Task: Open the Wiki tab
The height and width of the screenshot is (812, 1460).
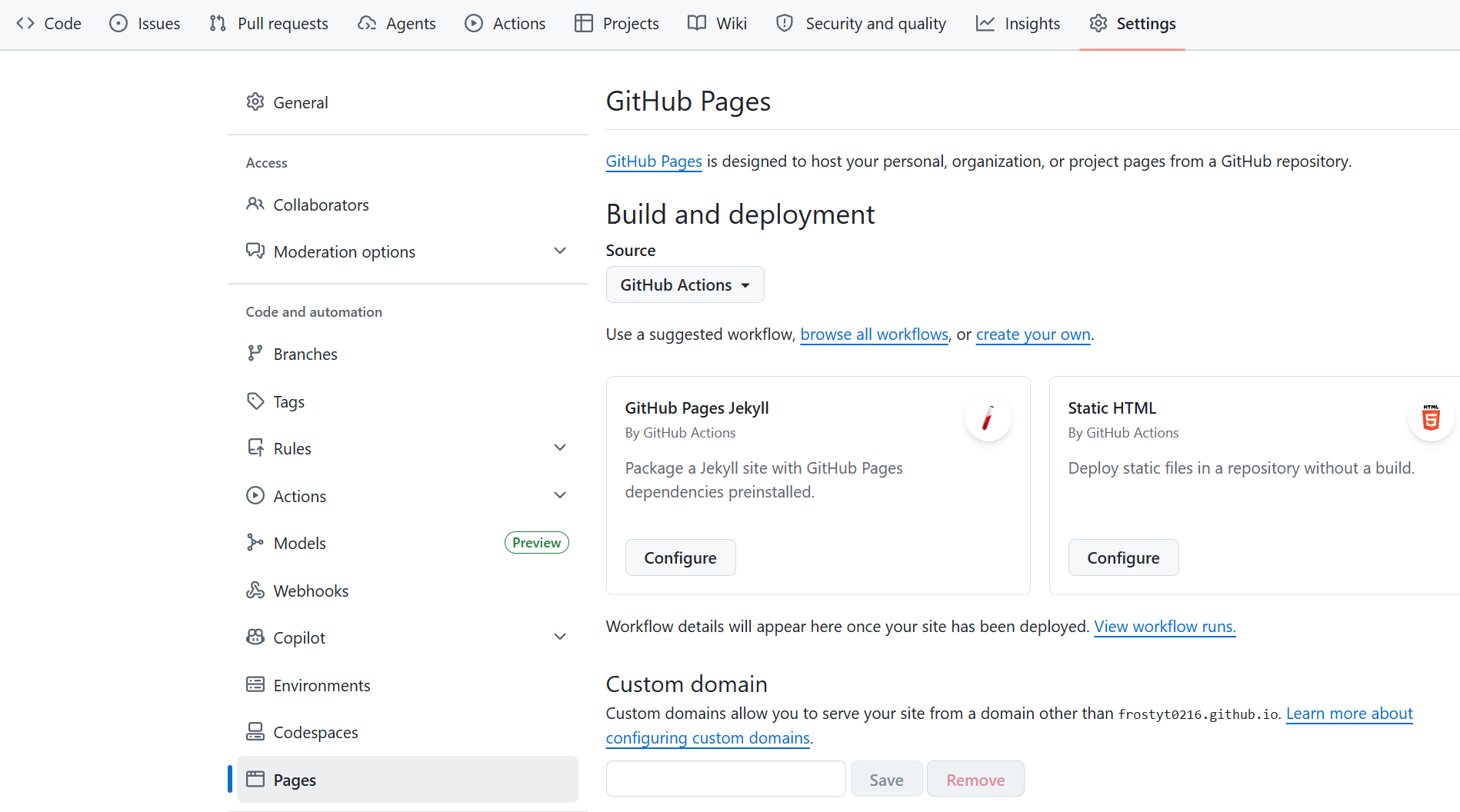Action: pos(717,24)
